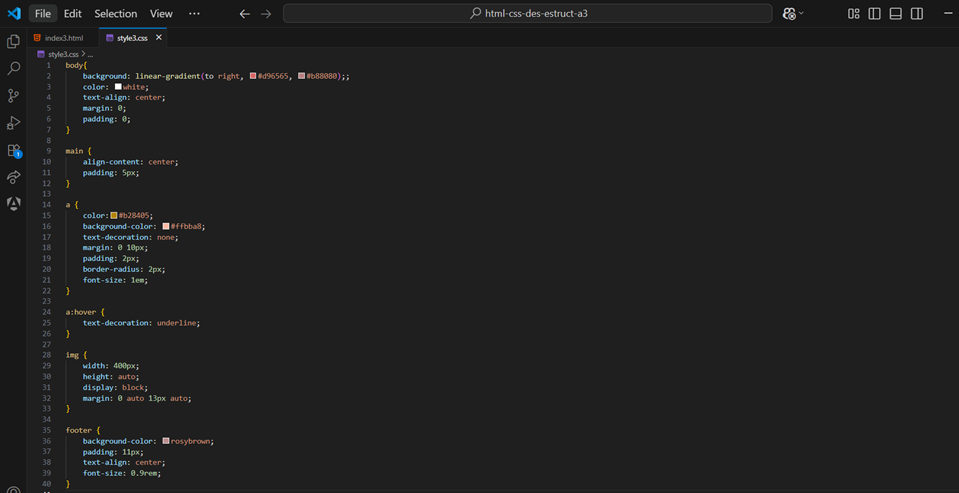The height and width of the screenshot is (493, 959).
Task: Open the Selection menu
Action: tap(116, 13)
